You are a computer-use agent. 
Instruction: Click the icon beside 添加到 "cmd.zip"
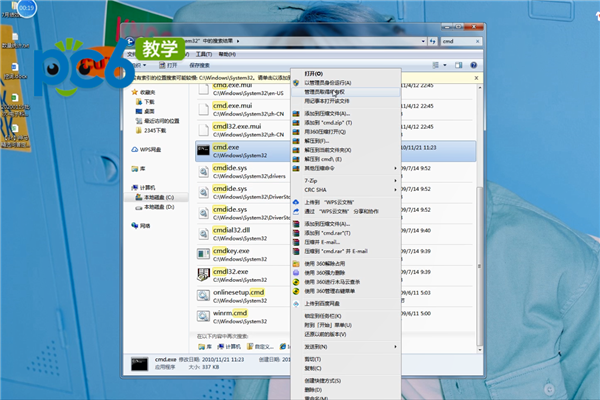click(296, 123)
